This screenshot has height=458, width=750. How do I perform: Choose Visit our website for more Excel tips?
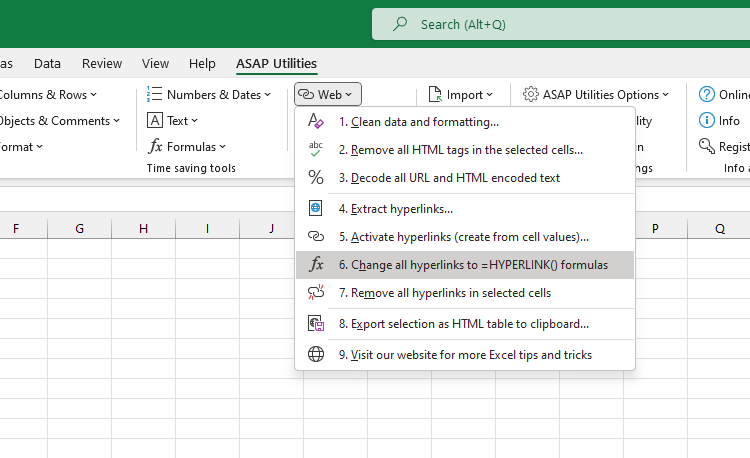point(464,355)
